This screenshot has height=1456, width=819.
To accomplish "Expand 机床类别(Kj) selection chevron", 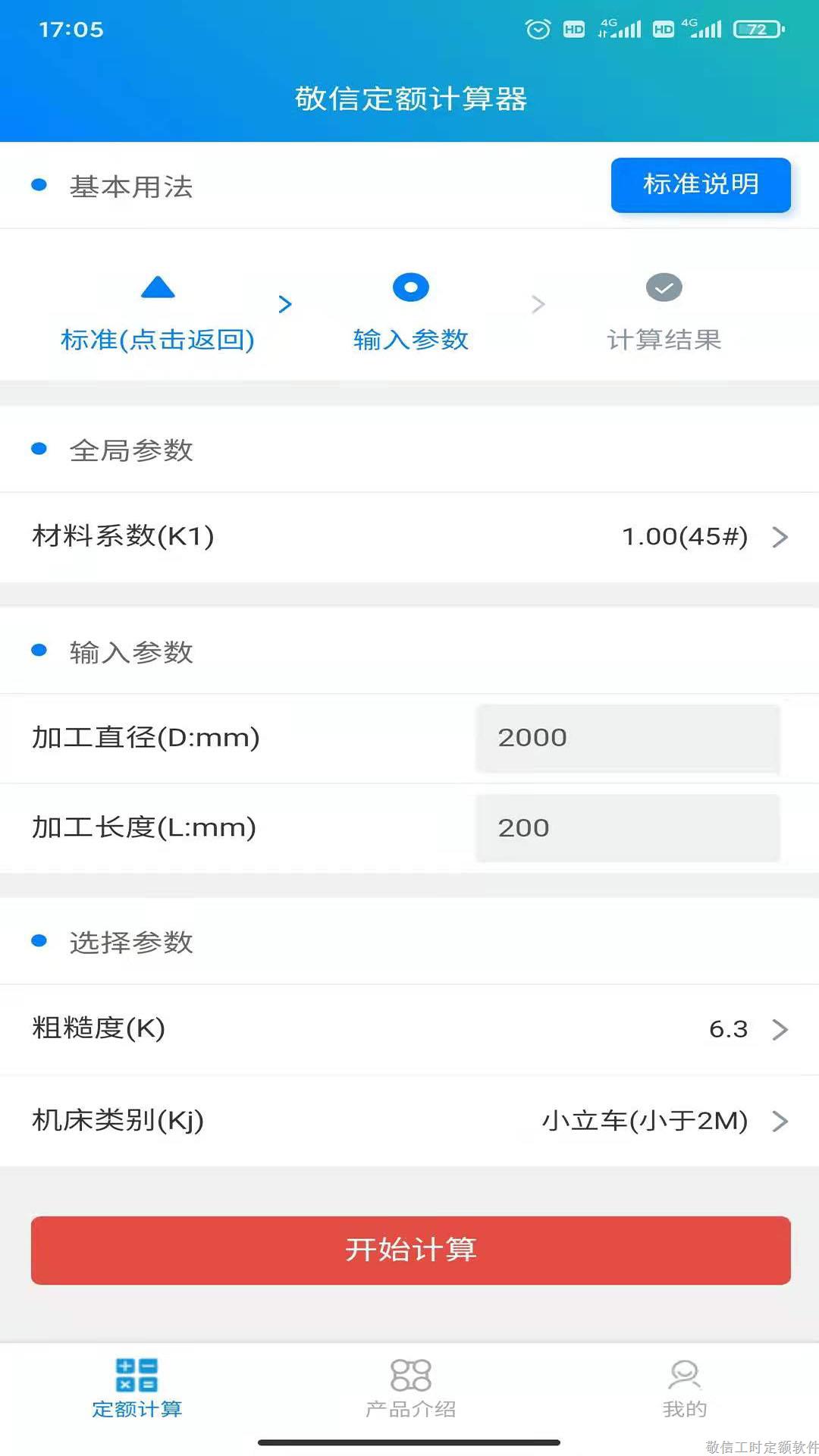I will point(780,1121).
